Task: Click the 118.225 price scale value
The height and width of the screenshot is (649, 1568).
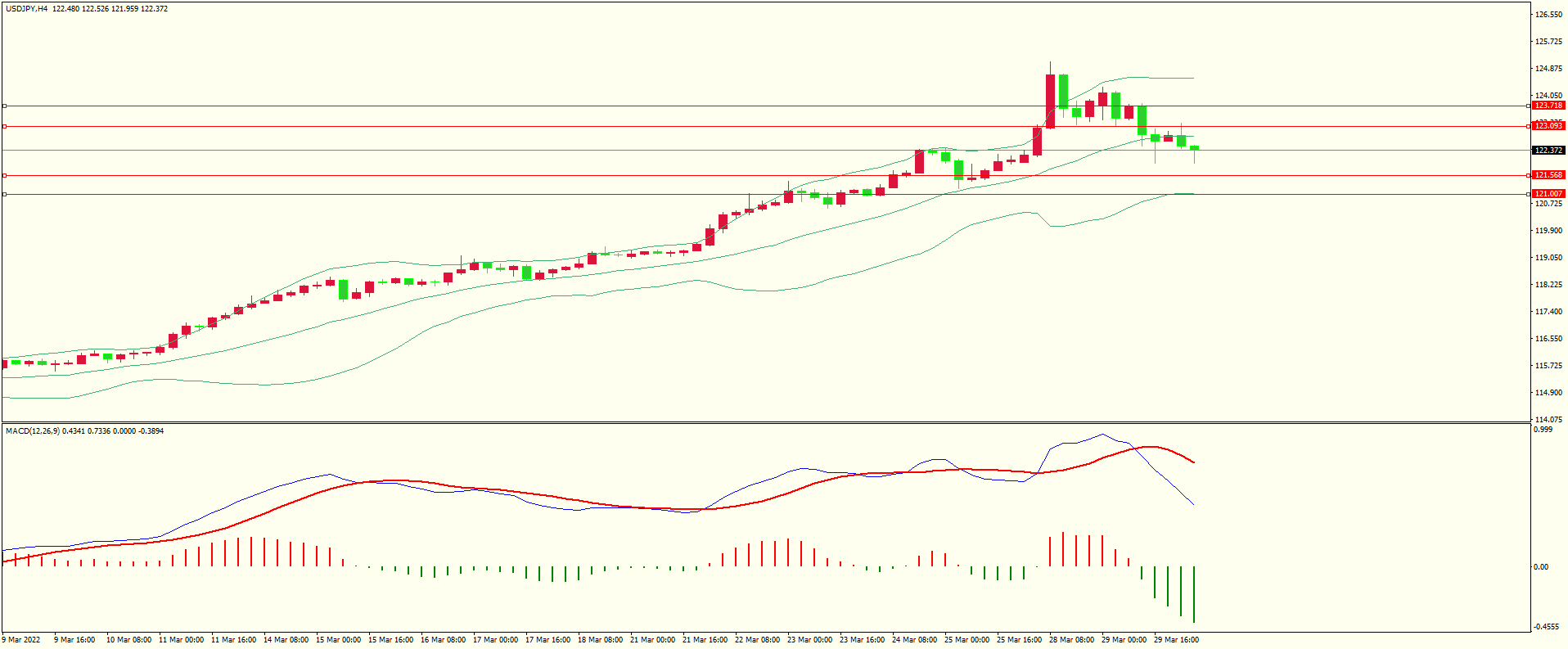Action: pos(1548,285)
